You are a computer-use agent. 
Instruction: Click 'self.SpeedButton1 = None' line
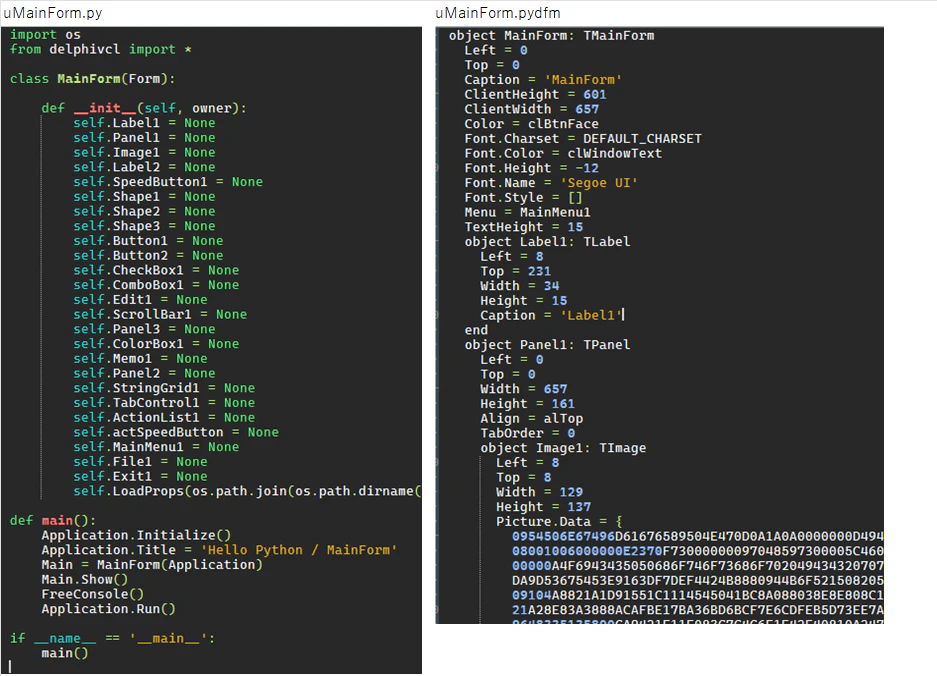168,182
